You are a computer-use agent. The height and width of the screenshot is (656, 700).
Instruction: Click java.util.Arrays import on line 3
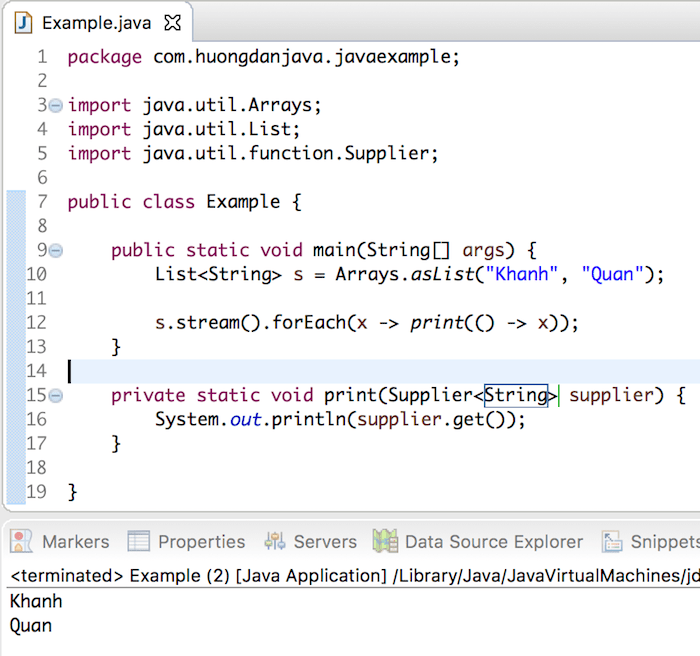click(227, 106)
